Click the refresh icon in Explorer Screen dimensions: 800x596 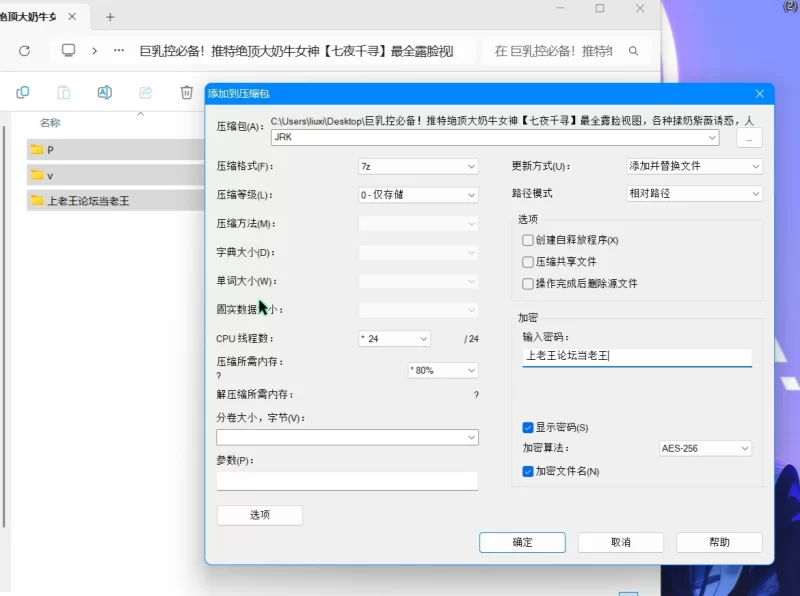coord(25,51)
